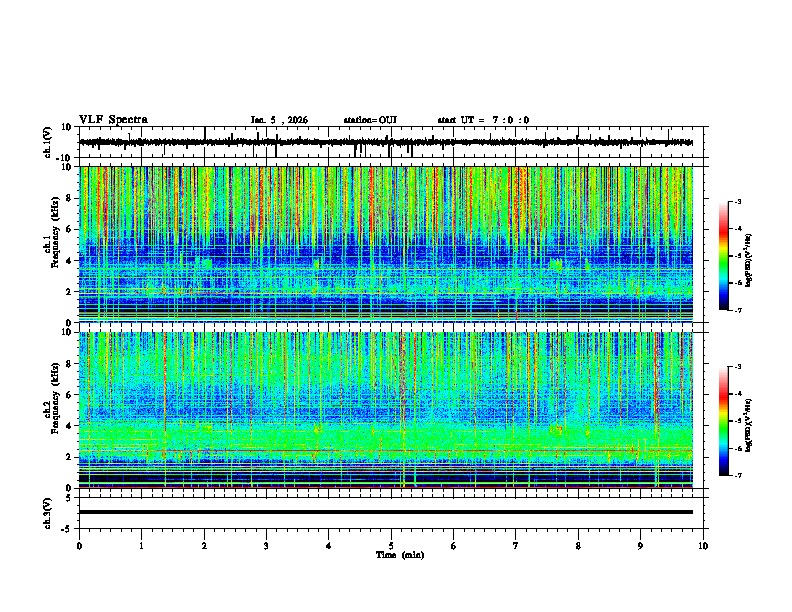Click the "7" tick on the time axis
The image size is (792, 612).
pos(516,546)
